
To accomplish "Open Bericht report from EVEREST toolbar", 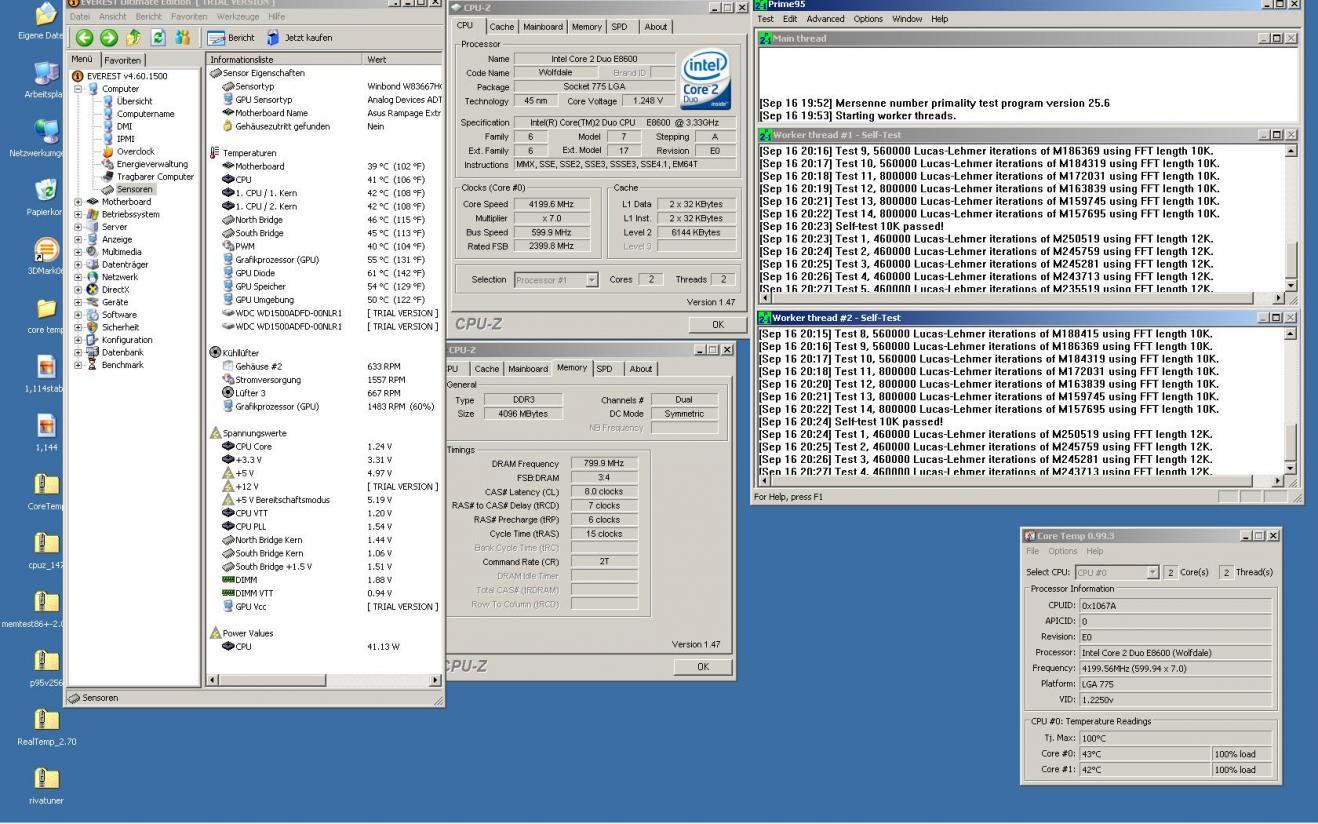I will click(231, 38).
